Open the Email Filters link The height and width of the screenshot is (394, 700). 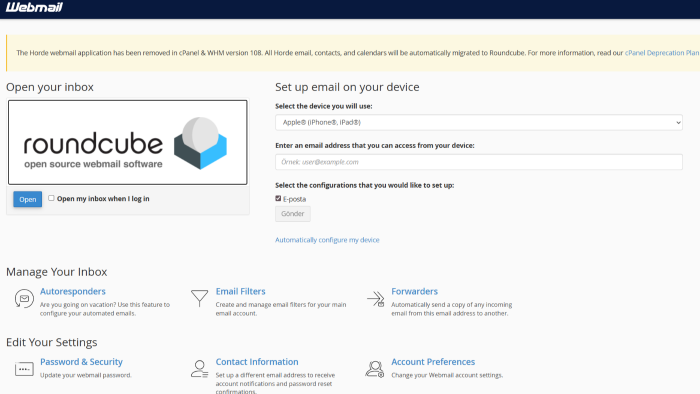click(x=241, y=291)
